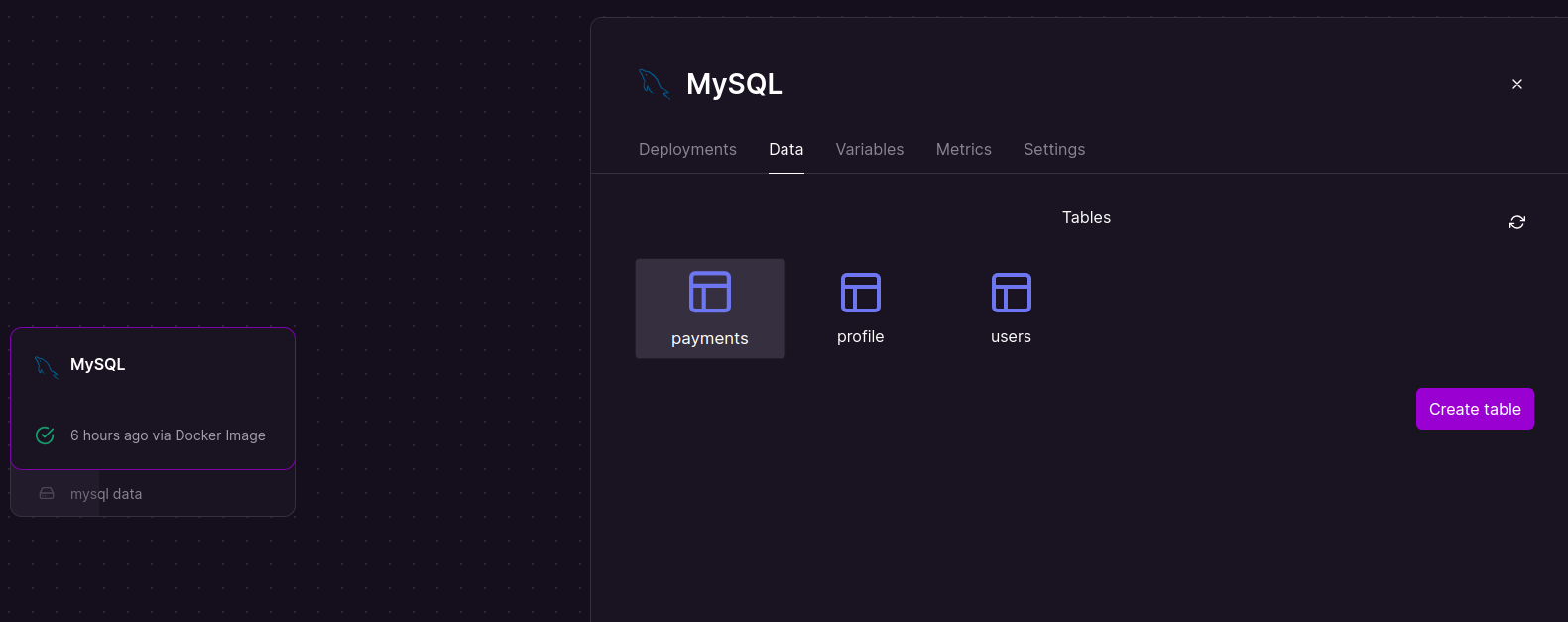The height and width of the screenshot is (622, 1568).
Task: Click the 'users' table label
Action: click(1012, 337)
